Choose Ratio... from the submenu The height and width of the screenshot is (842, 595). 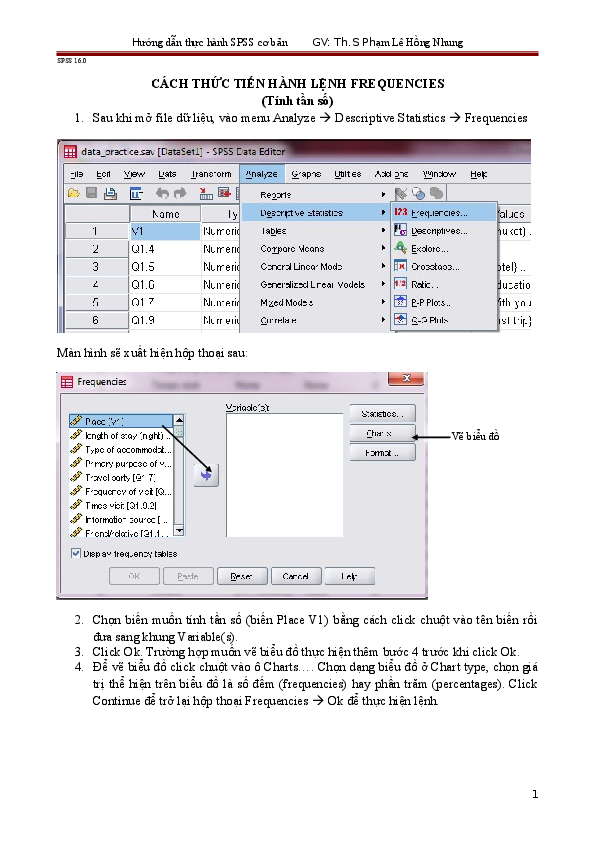click(x=444, y=285)
